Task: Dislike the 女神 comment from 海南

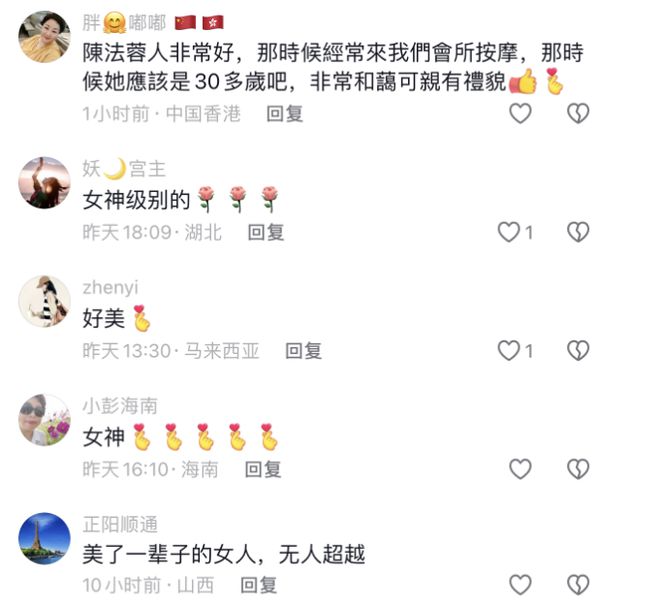Action: [578, 469]
